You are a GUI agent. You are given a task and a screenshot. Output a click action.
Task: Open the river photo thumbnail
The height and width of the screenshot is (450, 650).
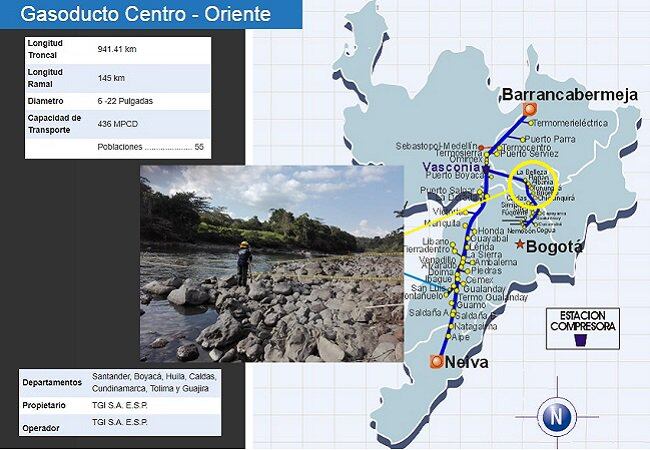tap(270, 263)
